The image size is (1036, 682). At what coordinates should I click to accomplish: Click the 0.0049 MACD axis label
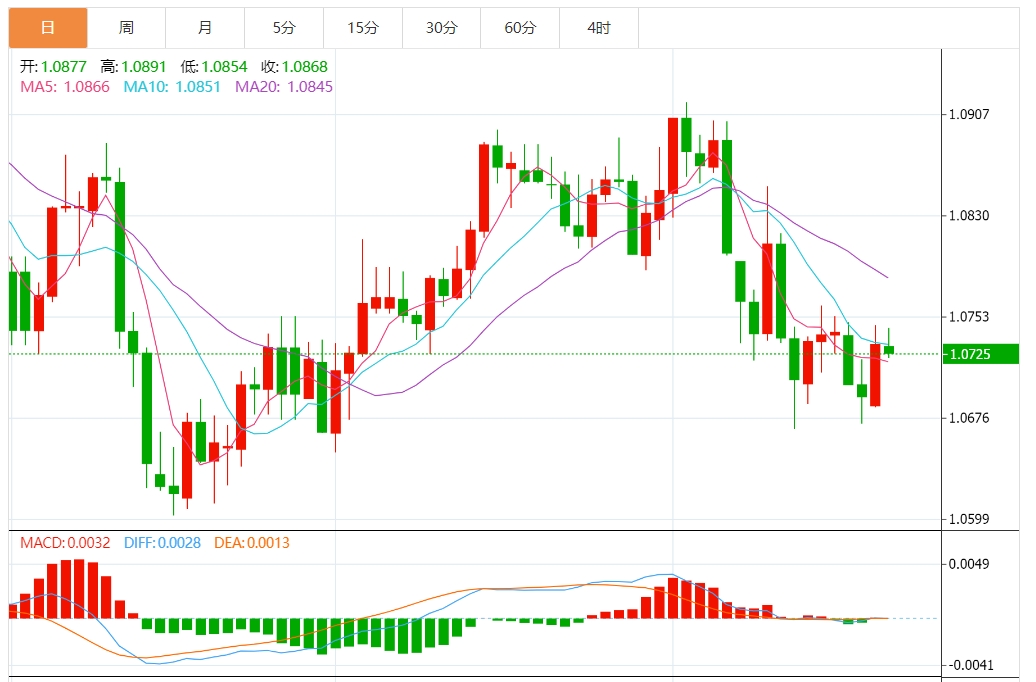click(x=969, y=564)
